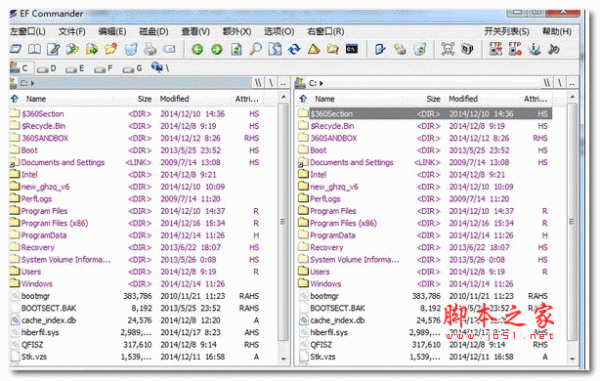
Task: Select Program Files (x86) in left pane
Action: click(x=54, y=223)
